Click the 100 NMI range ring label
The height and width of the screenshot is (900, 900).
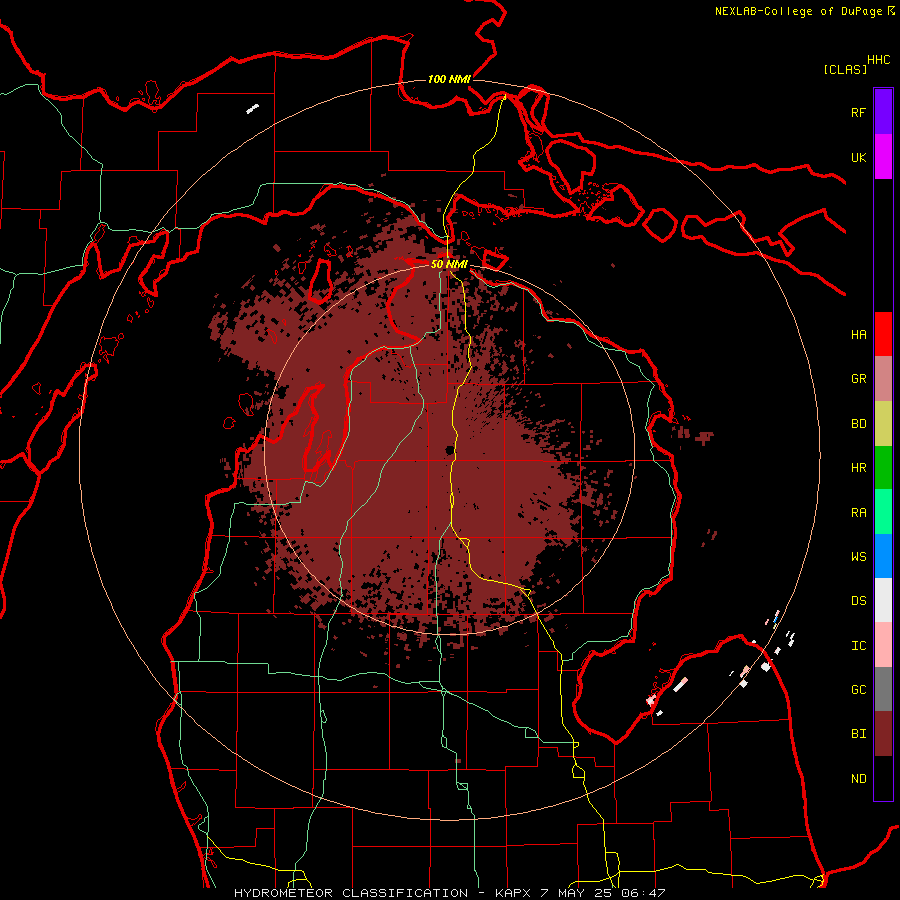[449, 79]
